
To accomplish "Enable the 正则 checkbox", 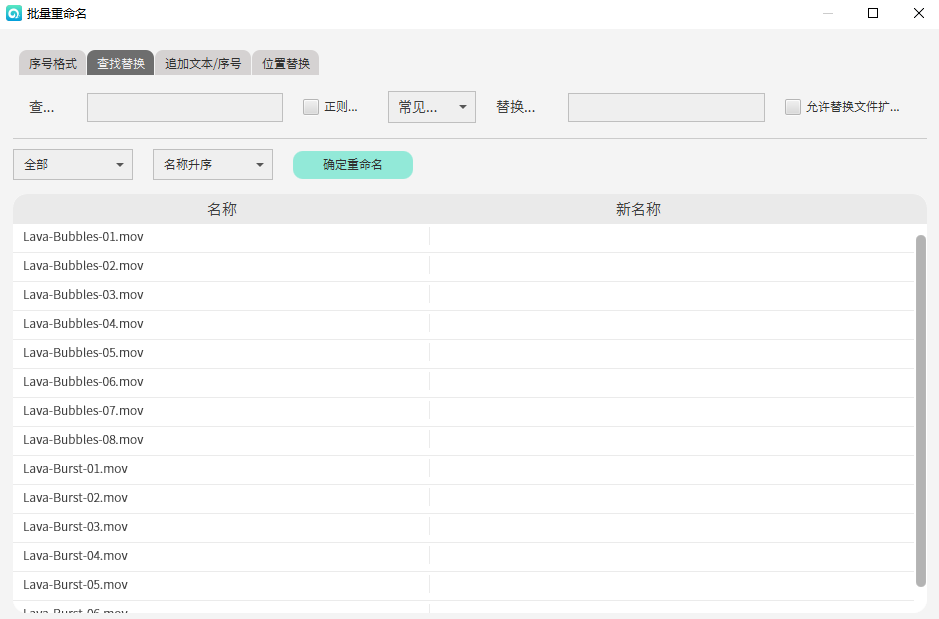I will click(x=311, y=107).
